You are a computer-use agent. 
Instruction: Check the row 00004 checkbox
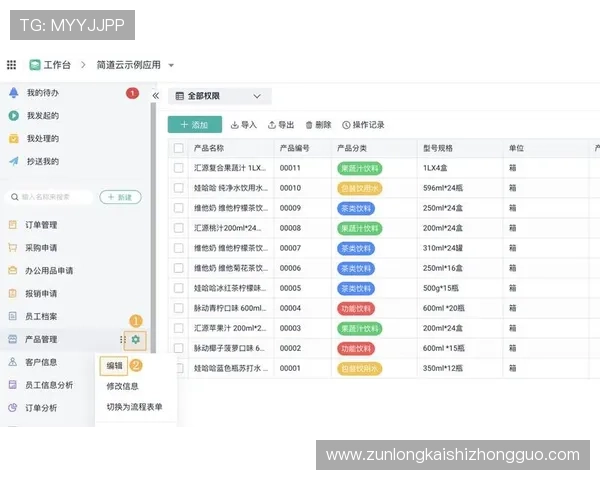[179, 308]
